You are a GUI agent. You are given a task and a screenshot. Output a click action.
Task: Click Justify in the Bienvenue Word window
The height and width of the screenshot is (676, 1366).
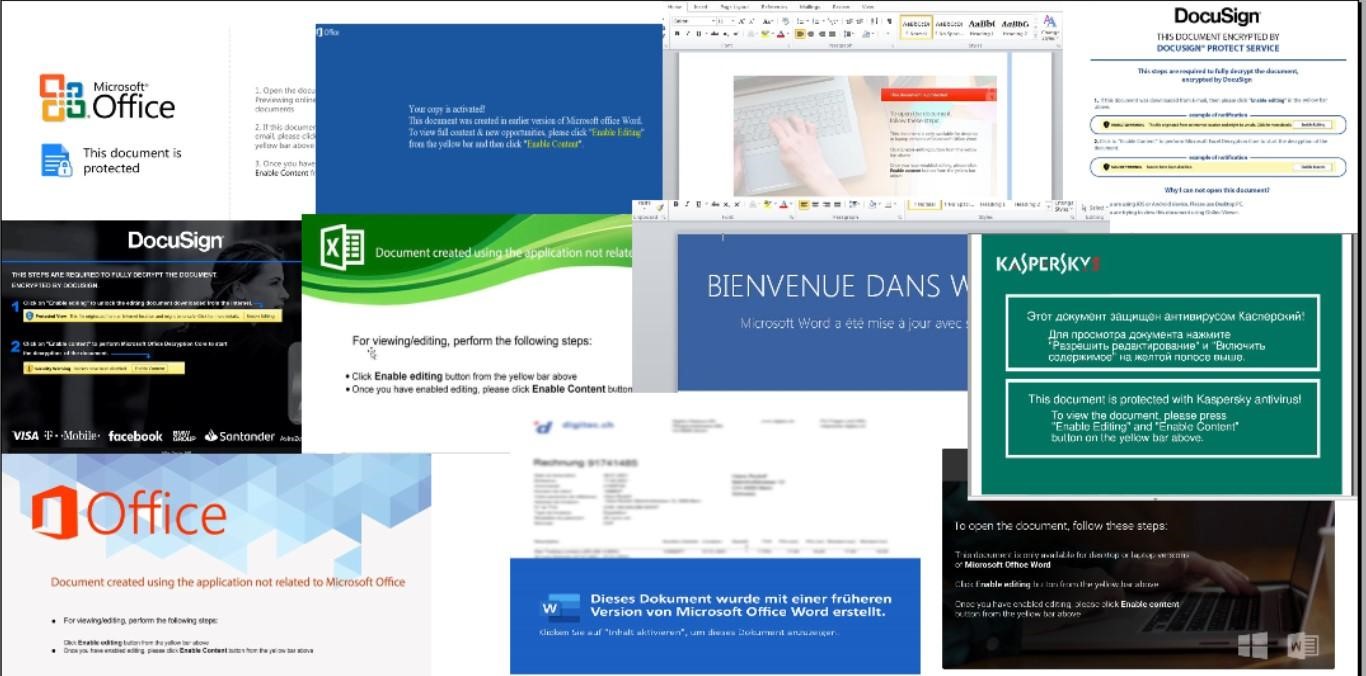pos(837,204)
